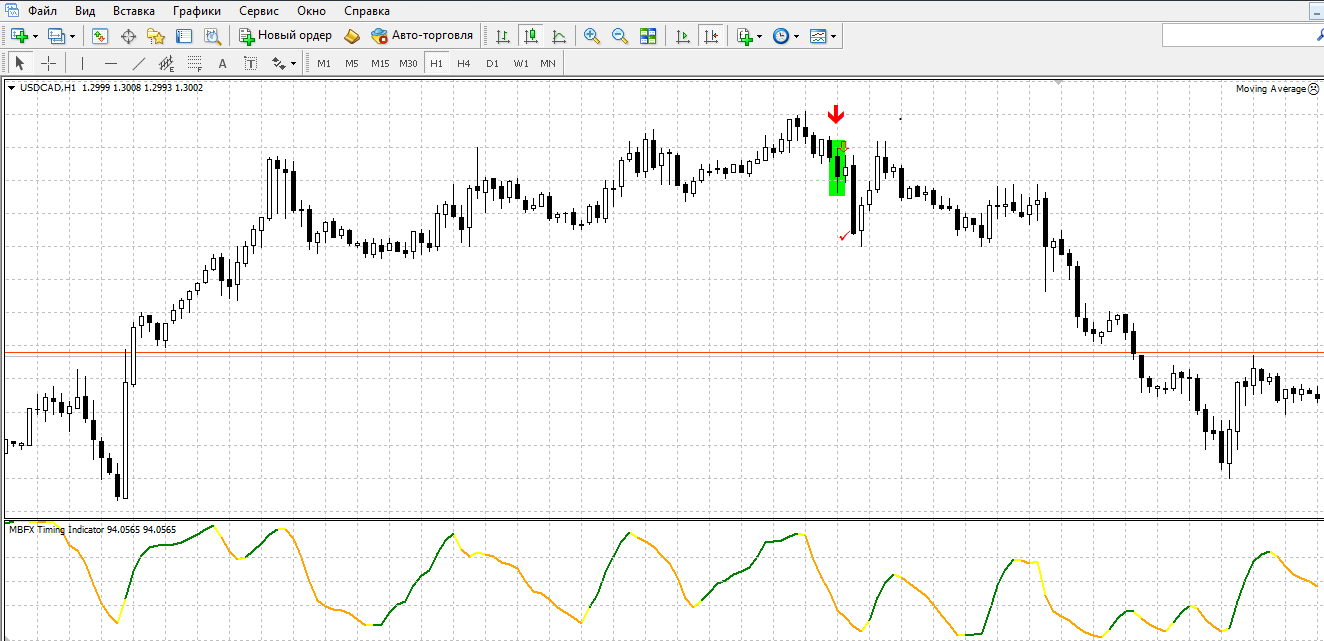Select the horizontal line drawing tool

pyautogui.click(x=110, y=63)
